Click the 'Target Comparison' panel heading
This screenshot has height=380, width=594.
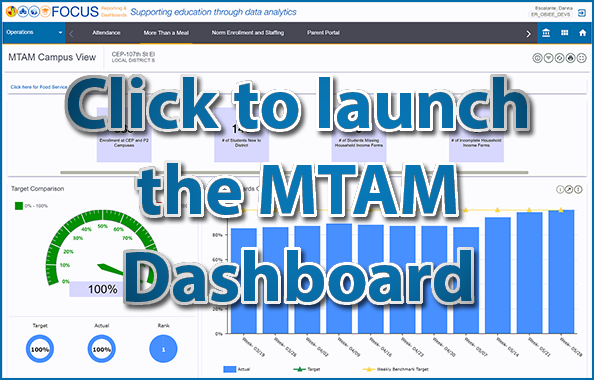coord(38,189)
